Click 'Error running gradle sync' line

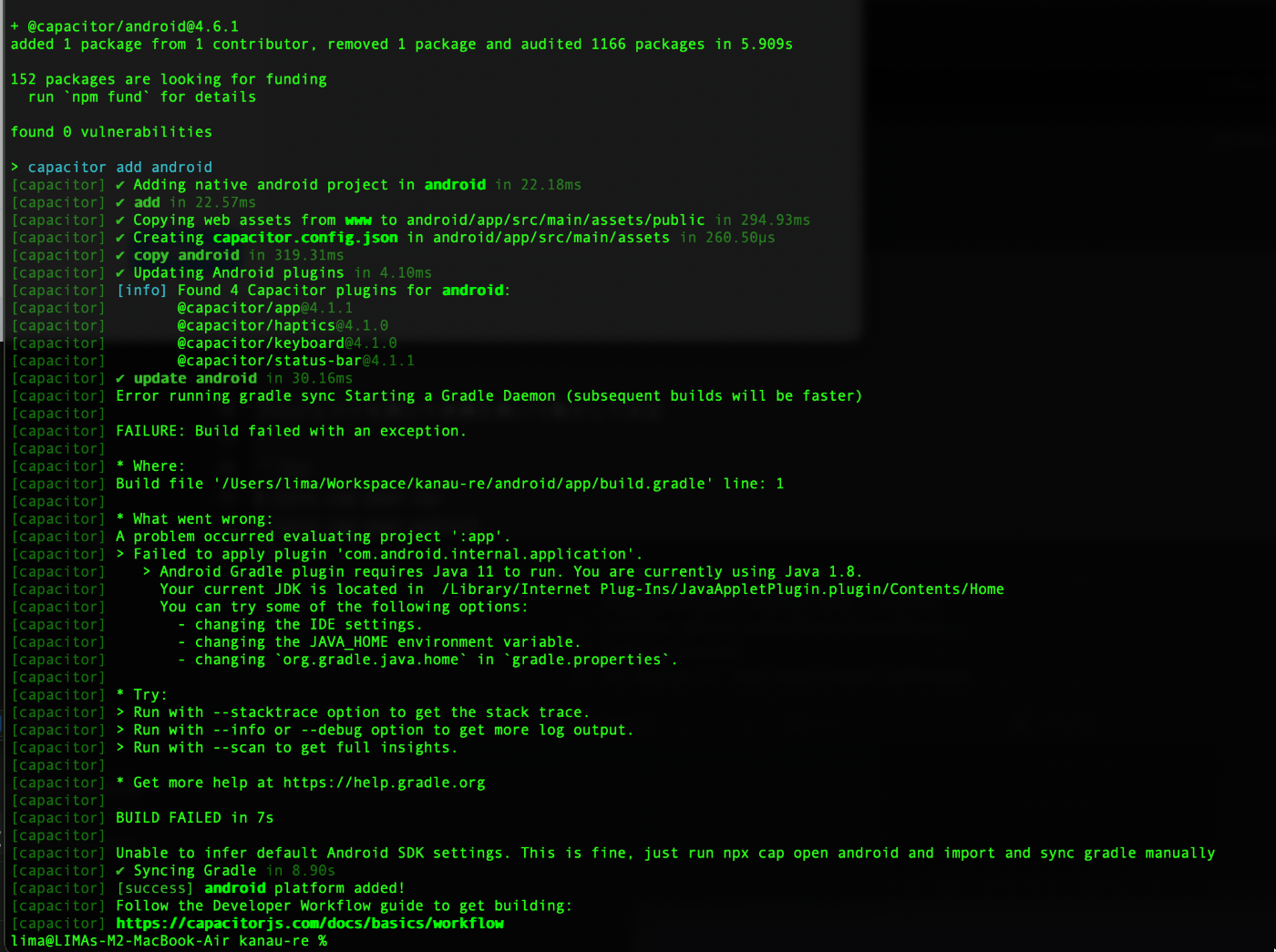[489, 396]
